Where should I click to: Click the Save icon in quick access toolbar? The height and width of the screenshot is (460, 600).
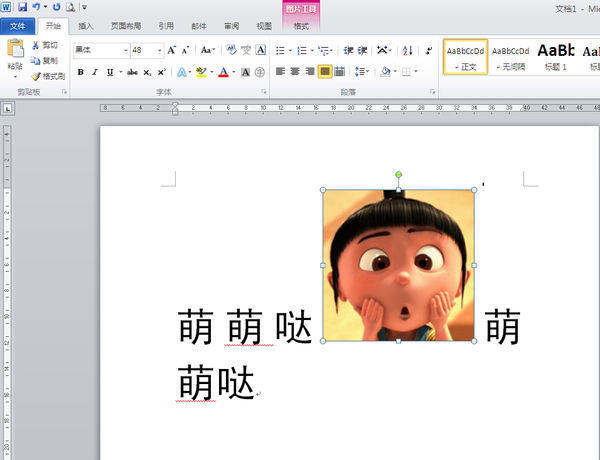pos(22,7)
